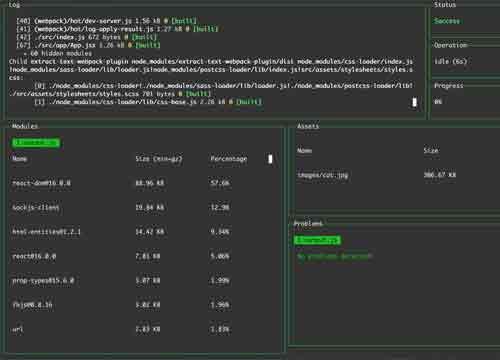
Task: Click the [41] hot/log-apply-result.js log line
Action: pos(117,29)
